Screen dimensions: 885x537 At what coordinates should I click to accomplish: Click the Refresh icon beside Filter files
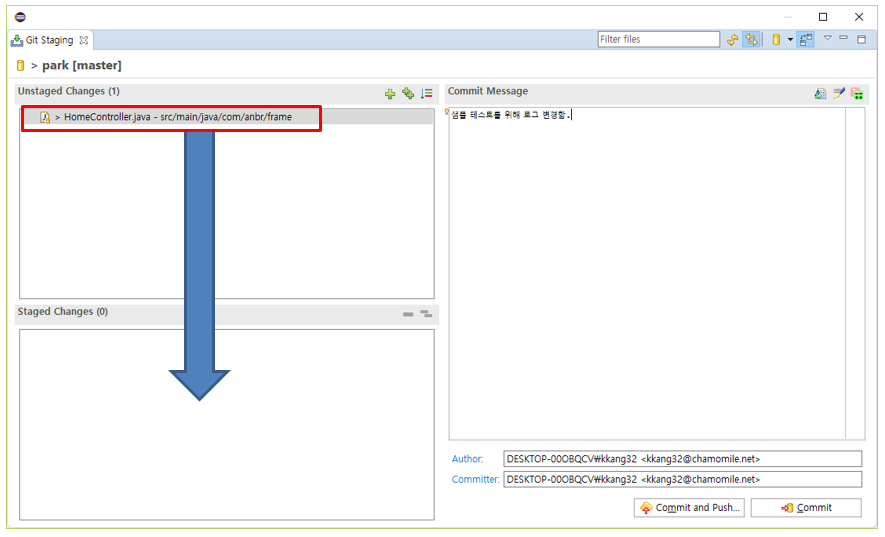[733, 40]
